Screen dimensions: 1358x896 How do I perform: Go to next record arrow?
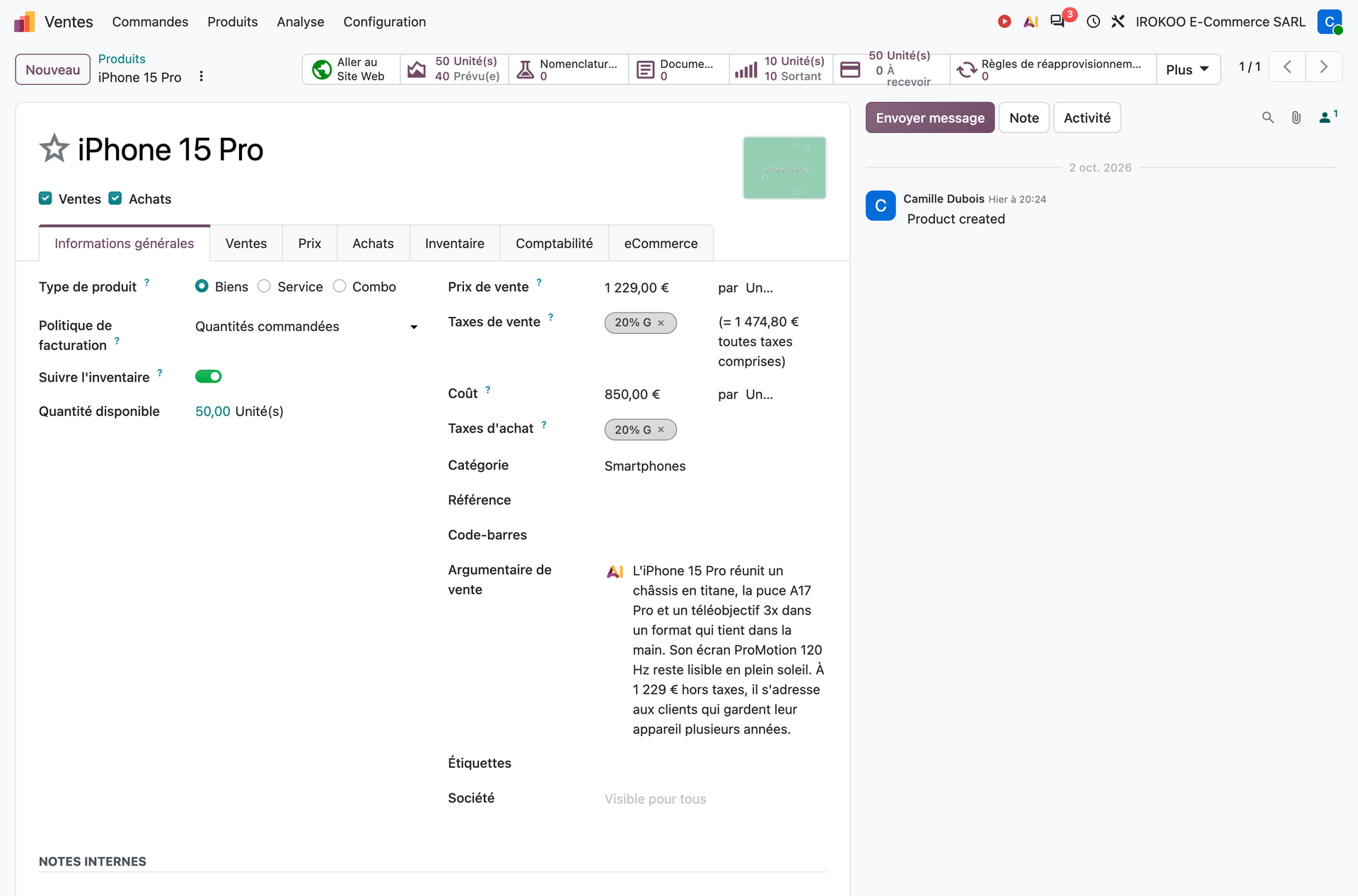click(x=1323, y=67)
